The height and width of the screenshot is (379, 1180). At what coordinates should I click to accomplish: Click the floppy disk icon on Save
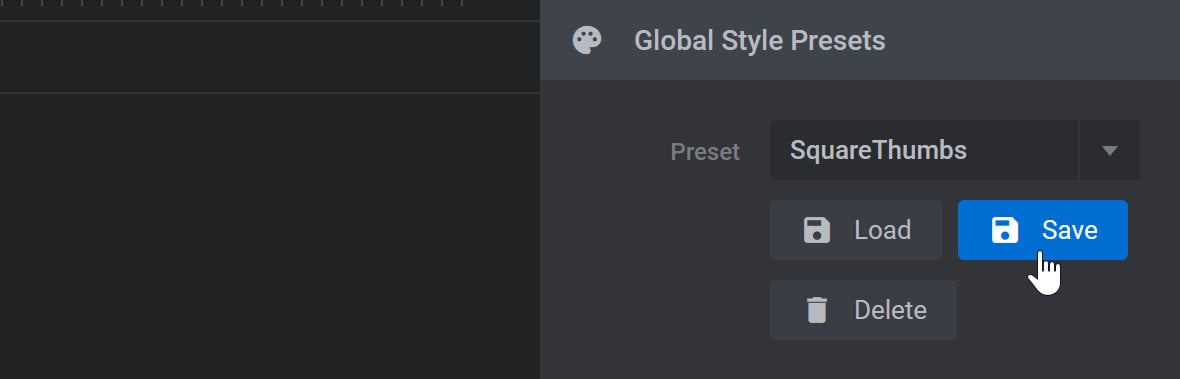click(1005, 230)
